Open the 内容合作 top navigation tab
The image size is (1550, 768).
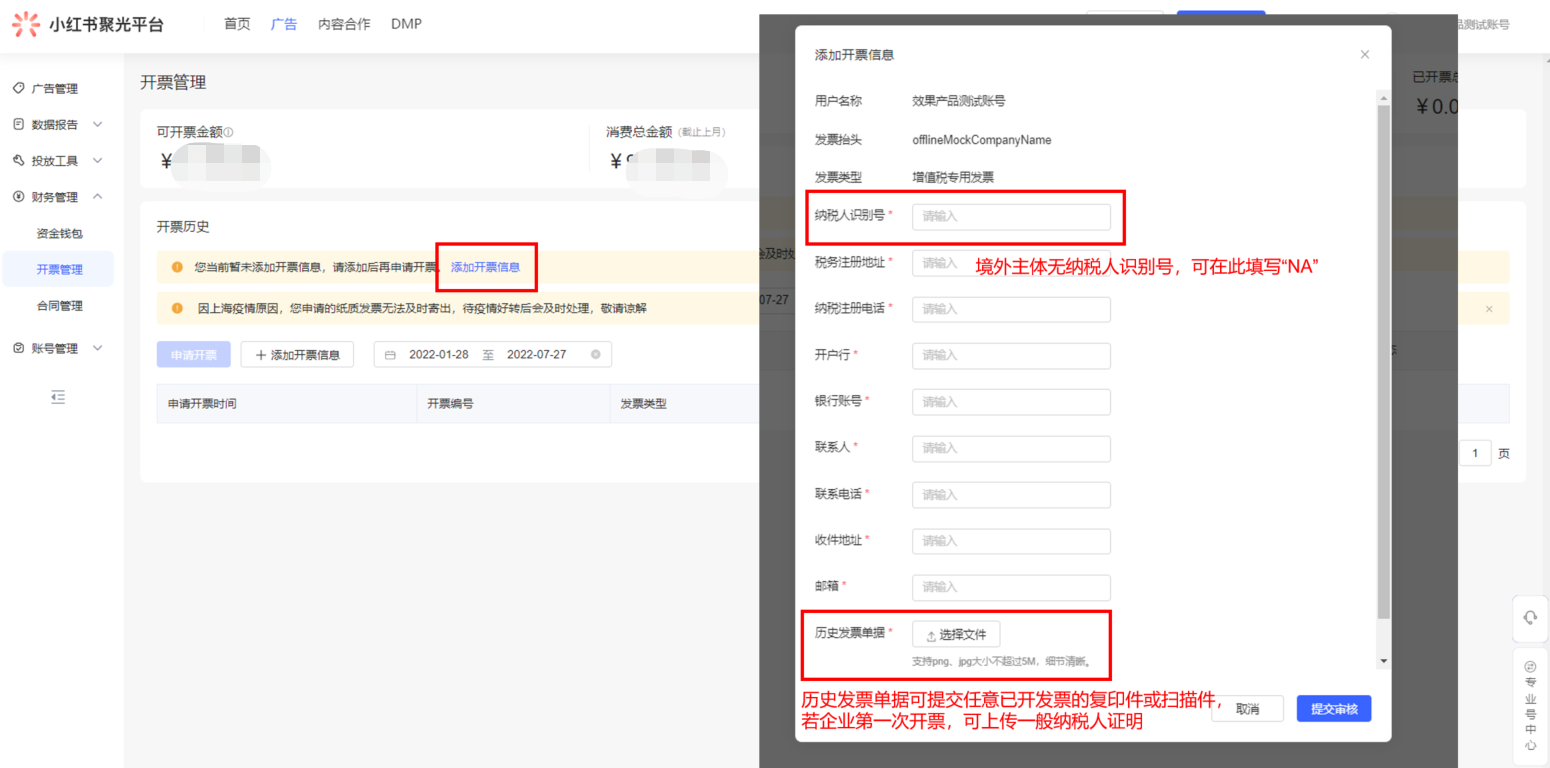tap(344, 24)
